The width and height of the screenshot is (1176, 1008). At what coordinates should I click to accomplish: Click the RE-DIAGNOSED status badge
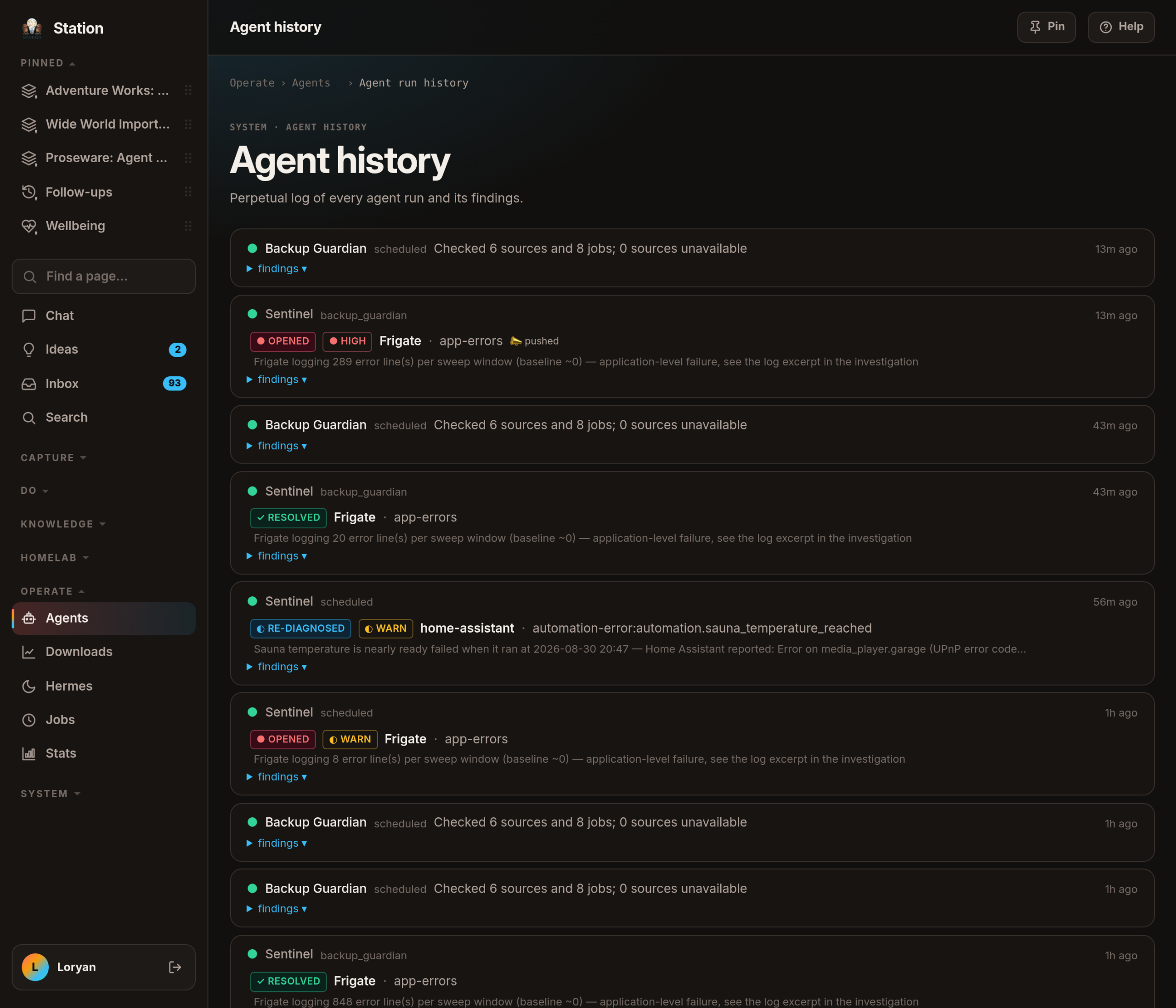300,629
